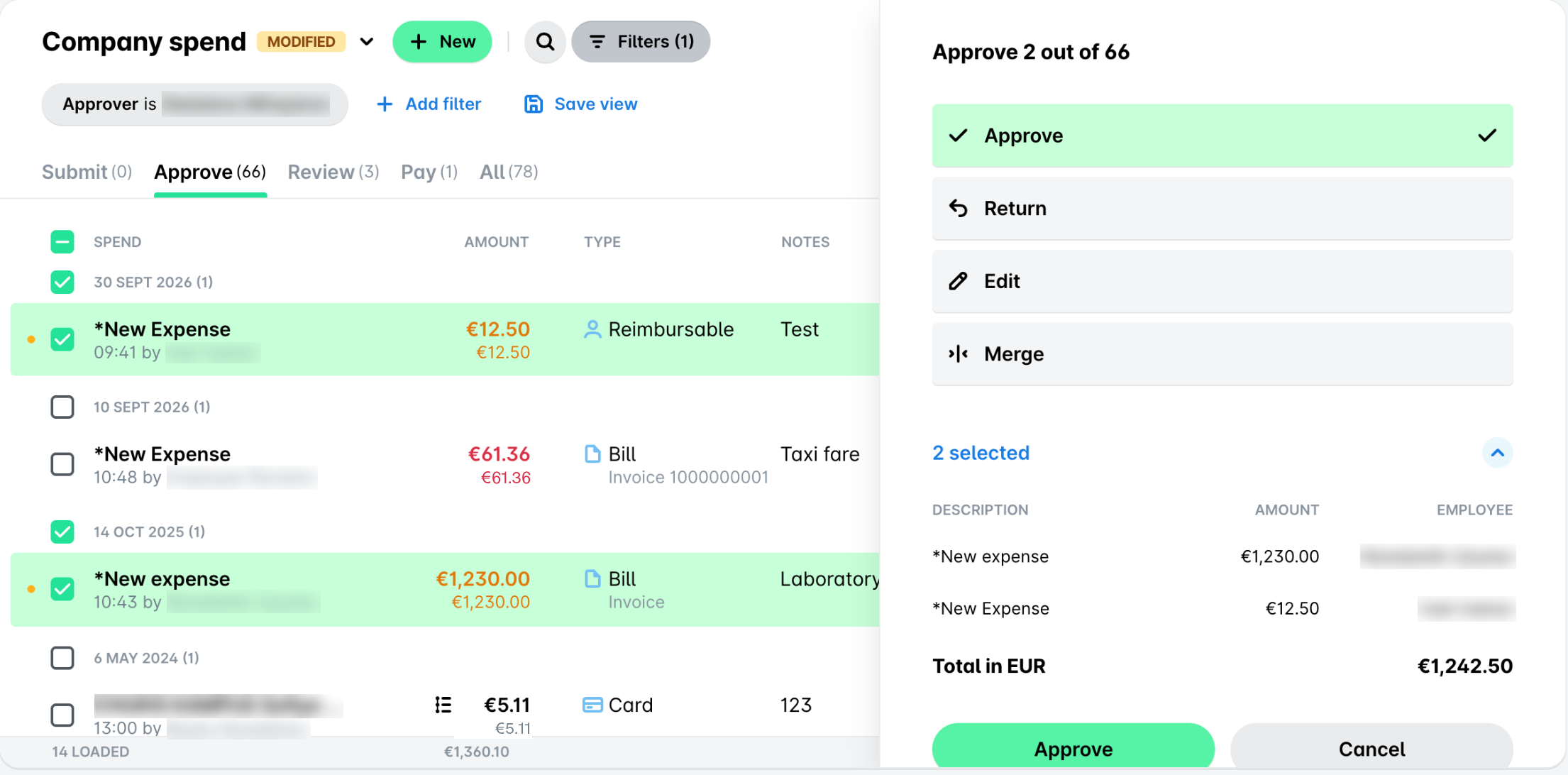Viewport: 1568px width, 775px height.
Task: Select the Return action option
Action: (1222, 208)
